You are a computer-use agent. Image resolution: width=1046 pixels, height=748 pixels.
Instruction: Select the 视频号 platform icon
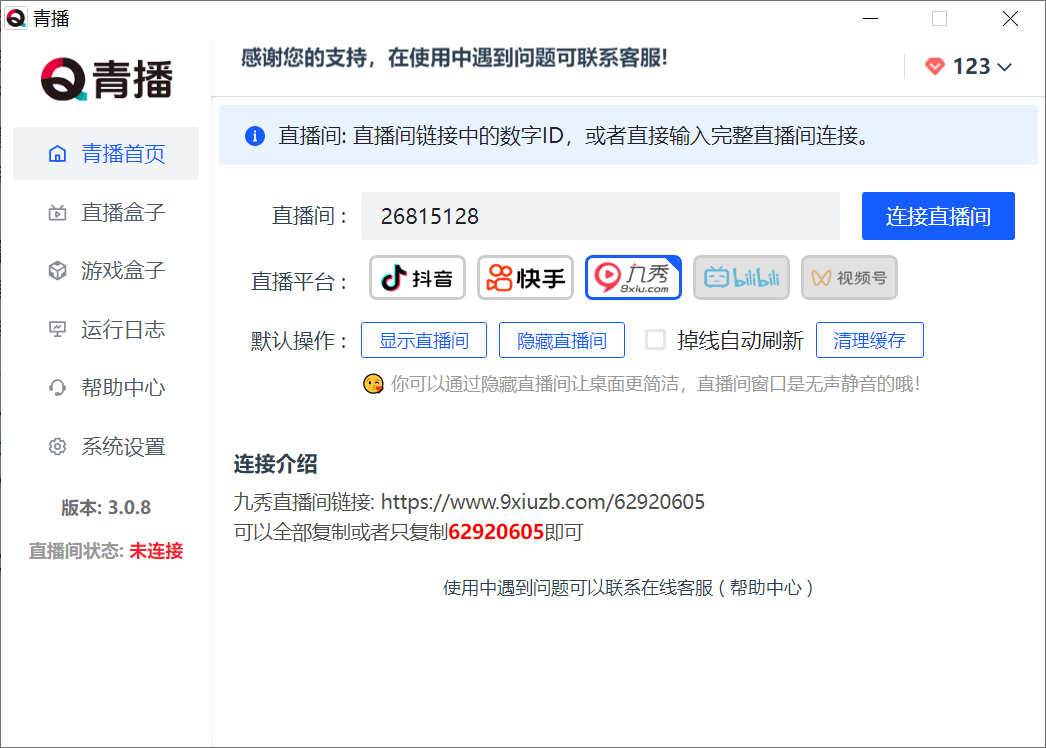click(x=848, y=278)
